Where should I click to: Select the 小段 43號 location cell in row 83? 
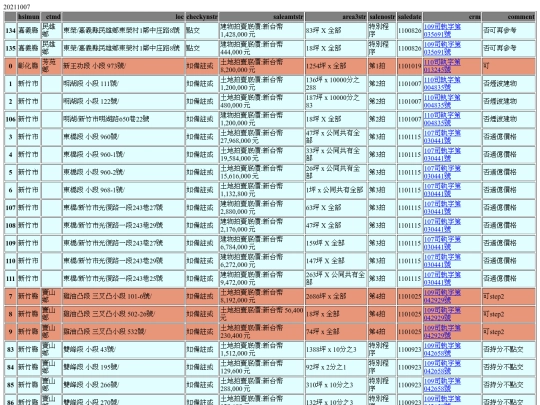click(123, 350)
